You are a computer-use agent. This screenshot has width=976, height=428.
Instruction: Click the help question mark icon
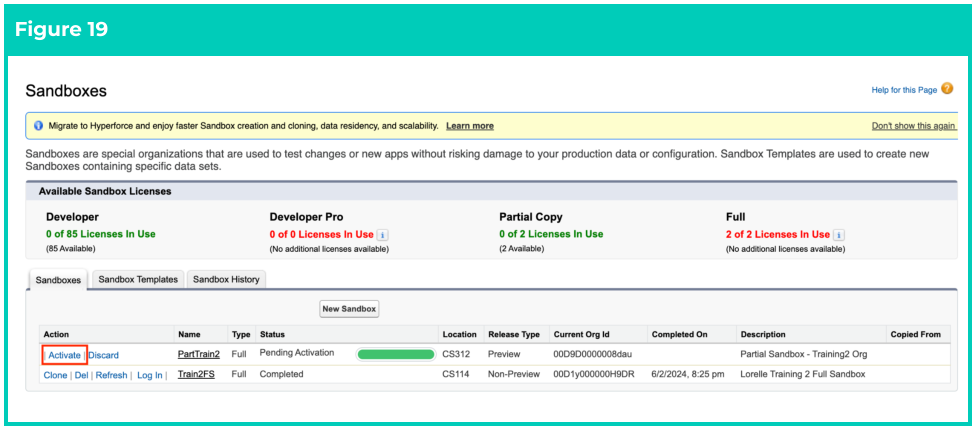pos(947,89)
